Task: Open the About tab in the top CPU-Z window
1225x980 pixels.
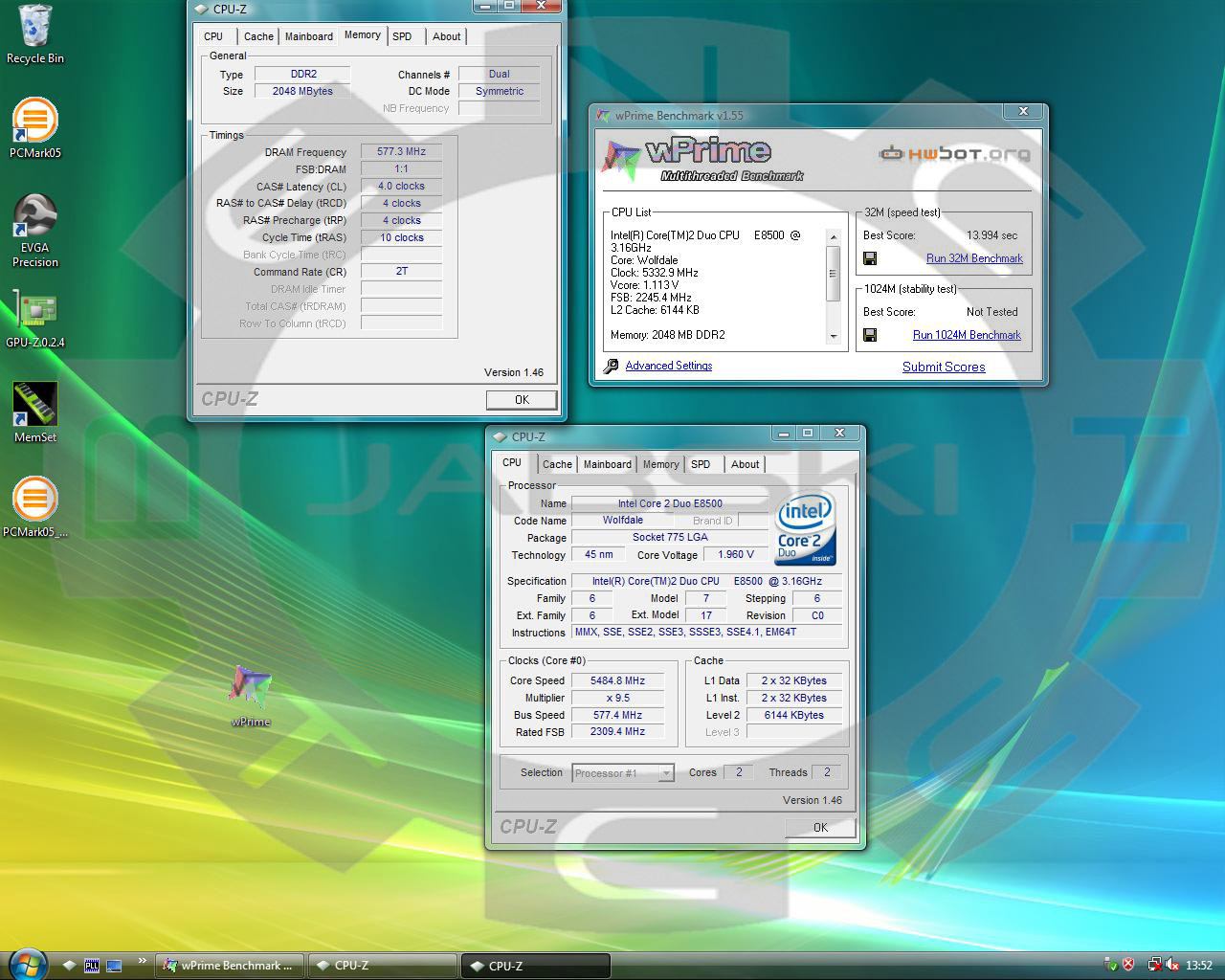Action: 447,36
